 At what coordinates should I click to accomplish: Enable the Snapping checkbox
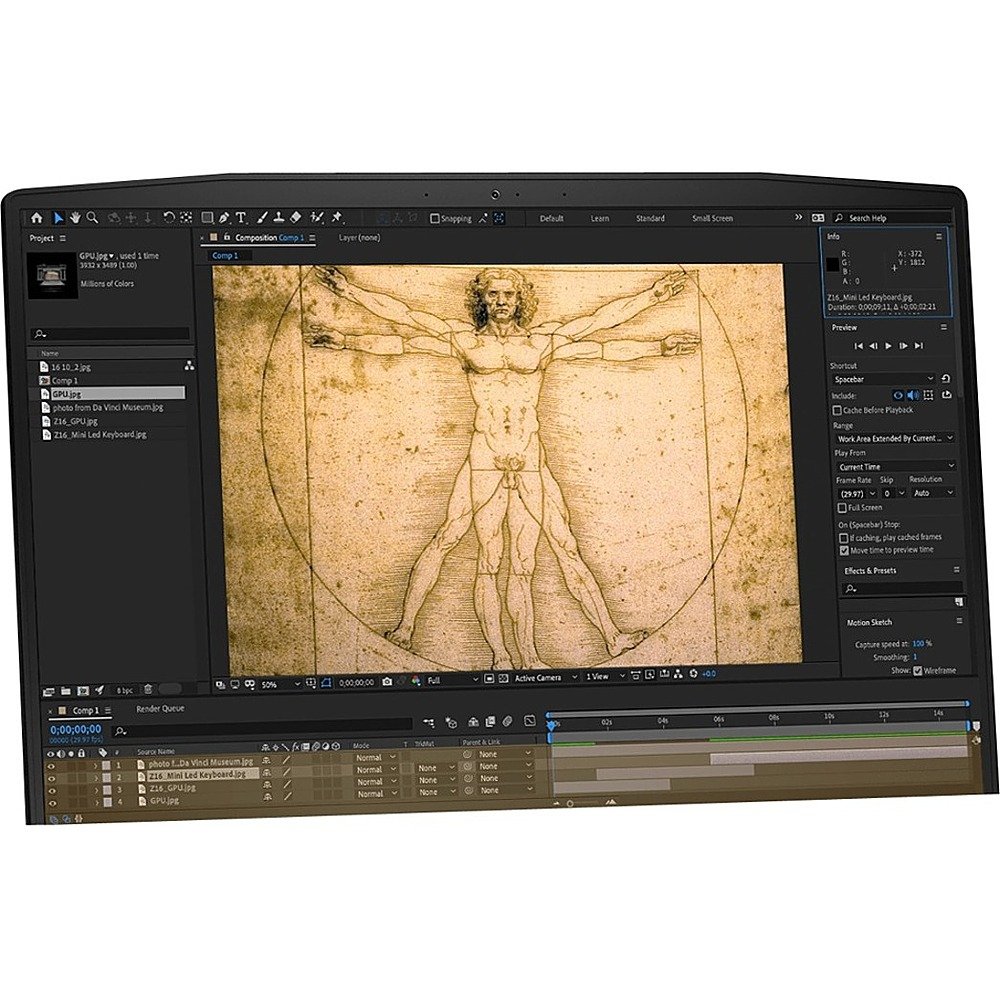pos(434,218)
